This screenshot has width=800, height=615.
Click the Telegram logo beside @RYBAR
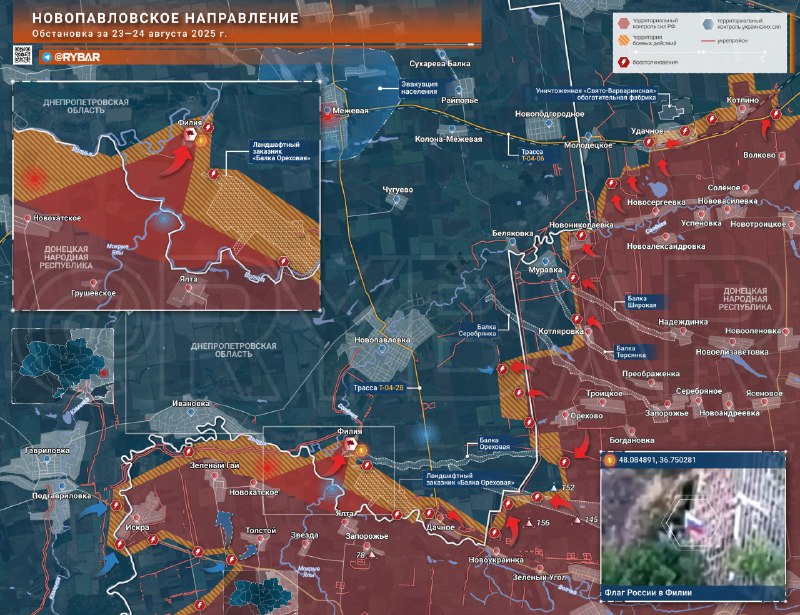pos(47,58)
